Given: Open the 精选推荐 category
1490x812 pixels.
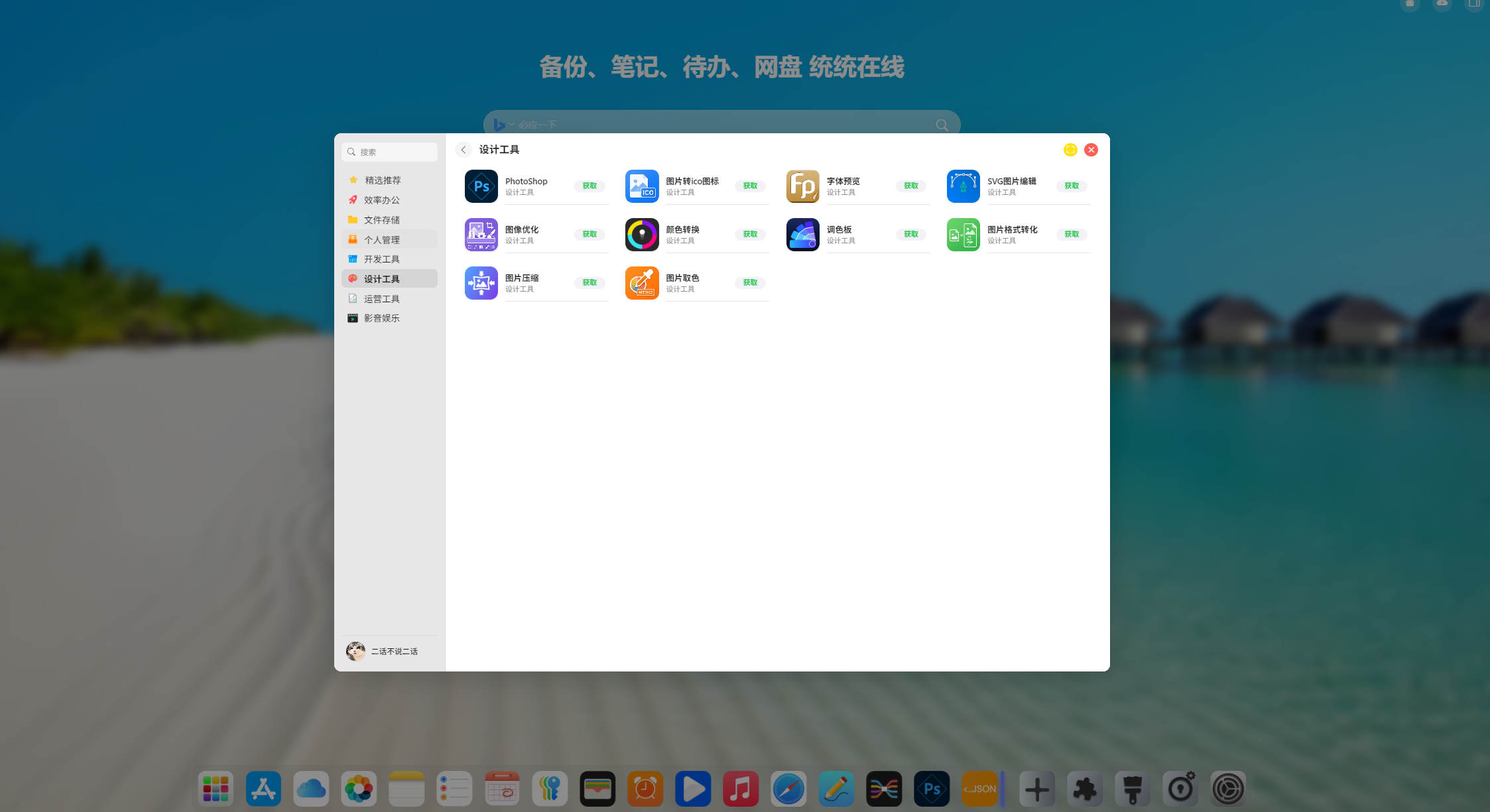Looking at the screenshot, I should pyautogui.click(x=389, y=180).
